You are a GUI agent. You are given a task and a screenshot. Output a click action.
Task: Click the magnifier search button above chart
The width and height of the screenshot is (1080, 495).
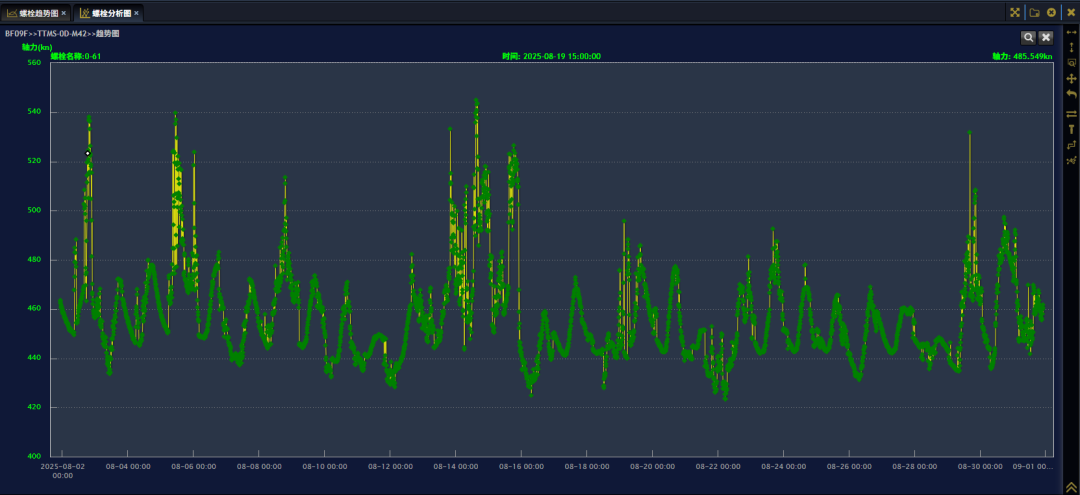pyautogui.click(x=1028, y=37)
